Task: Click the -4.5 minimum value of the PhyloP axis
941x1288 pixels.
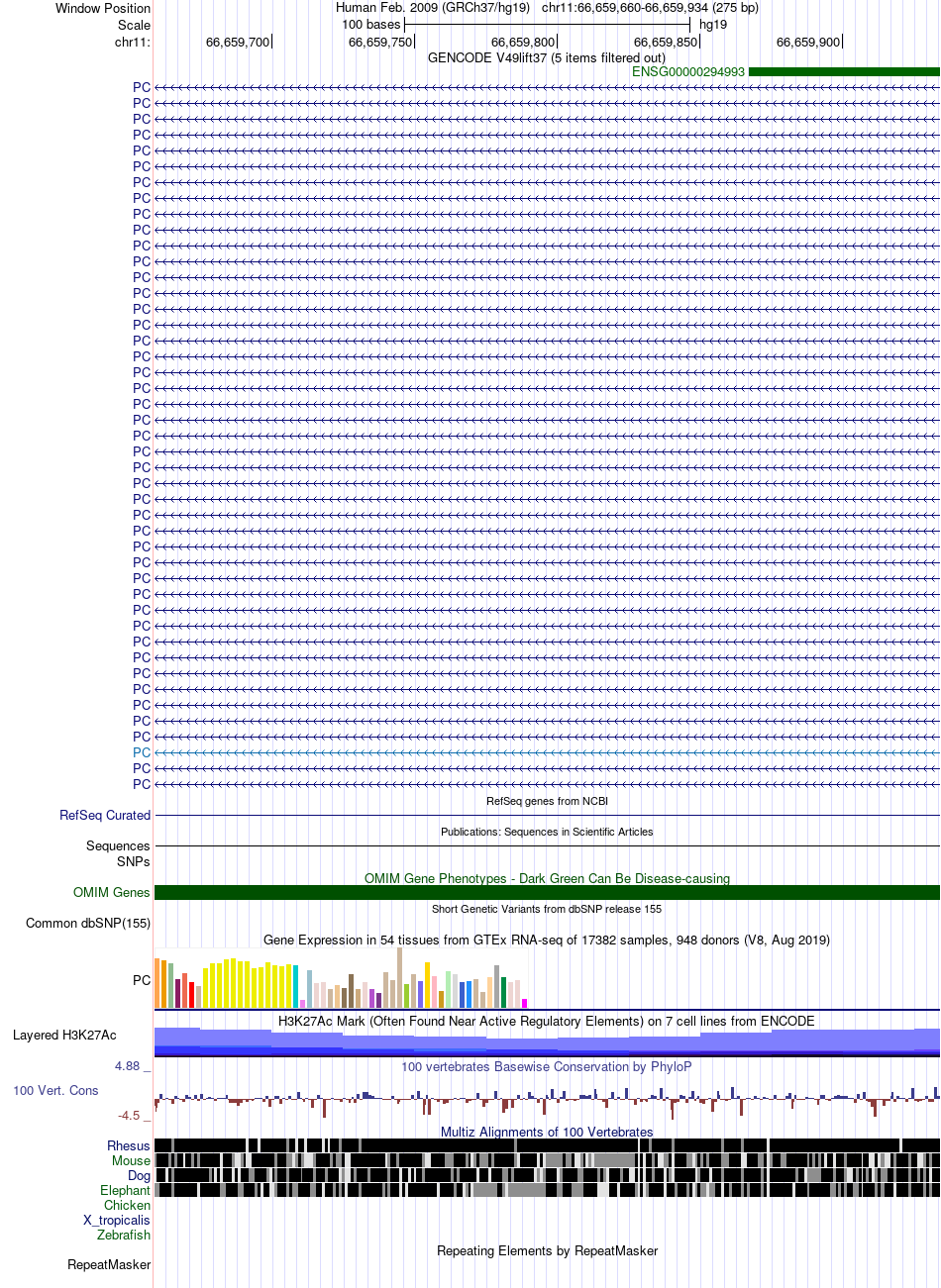Action: coord(130,1115)
